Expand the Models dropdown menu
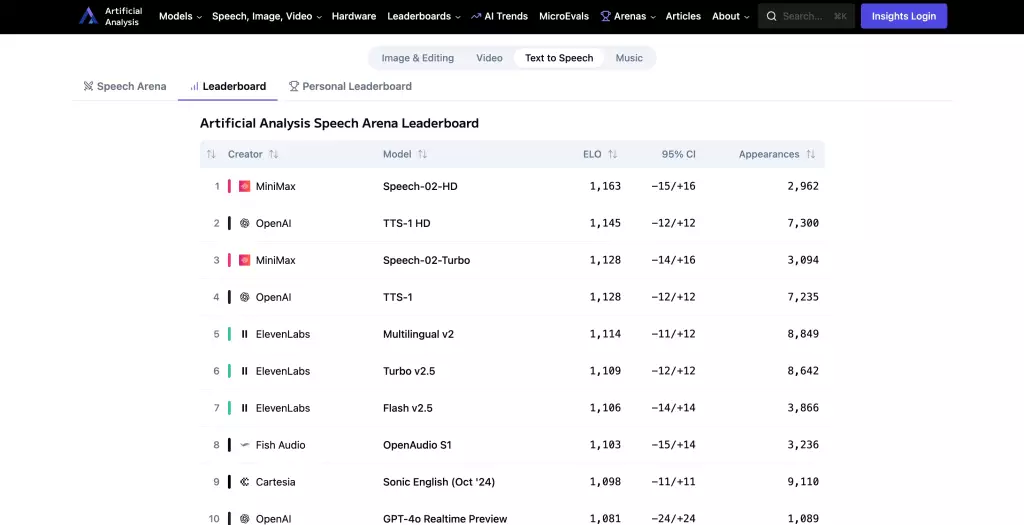 click(x=180, y=16)
